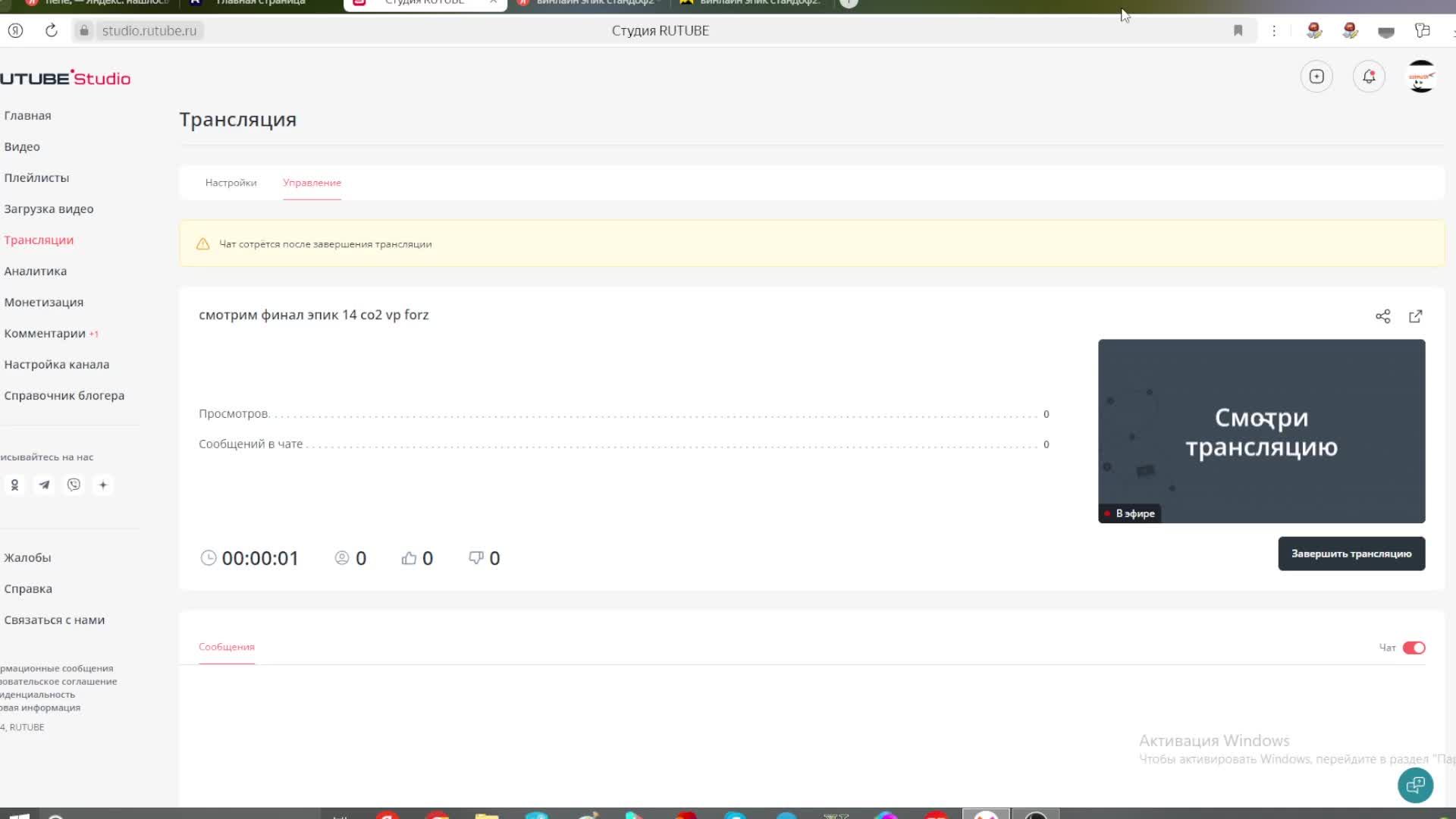Screen dimensions: 1456x819
Task: Switch to the Настройки tab
Action: (x=231, y=182)
